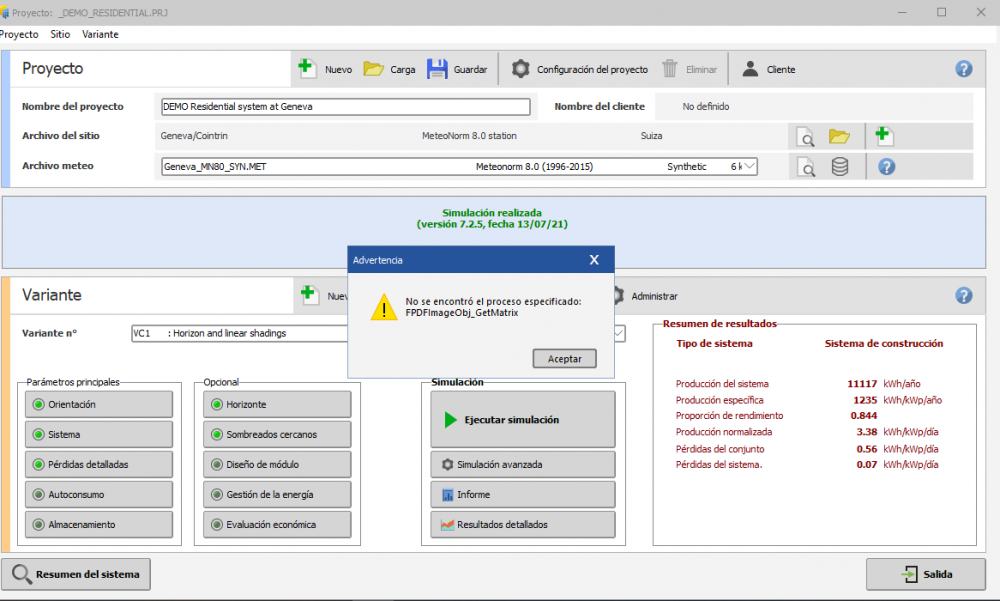Click the Nombre del proyecto text field

345,107
